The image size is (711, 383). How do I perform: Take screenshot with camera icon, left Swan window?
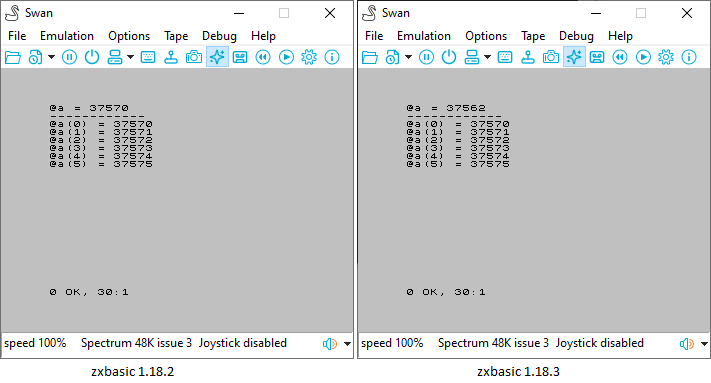pos(194,57)
